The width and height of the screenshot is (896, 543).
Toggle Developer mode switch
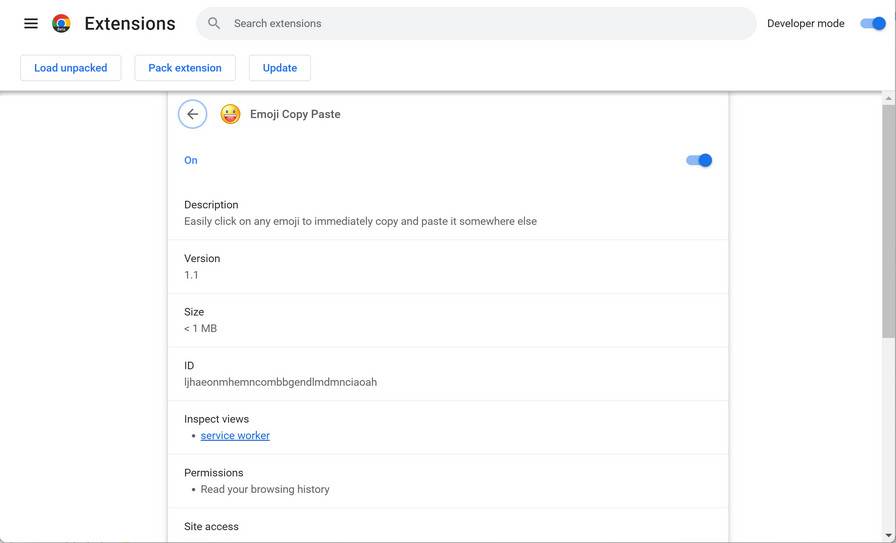(x=872, y=23)
